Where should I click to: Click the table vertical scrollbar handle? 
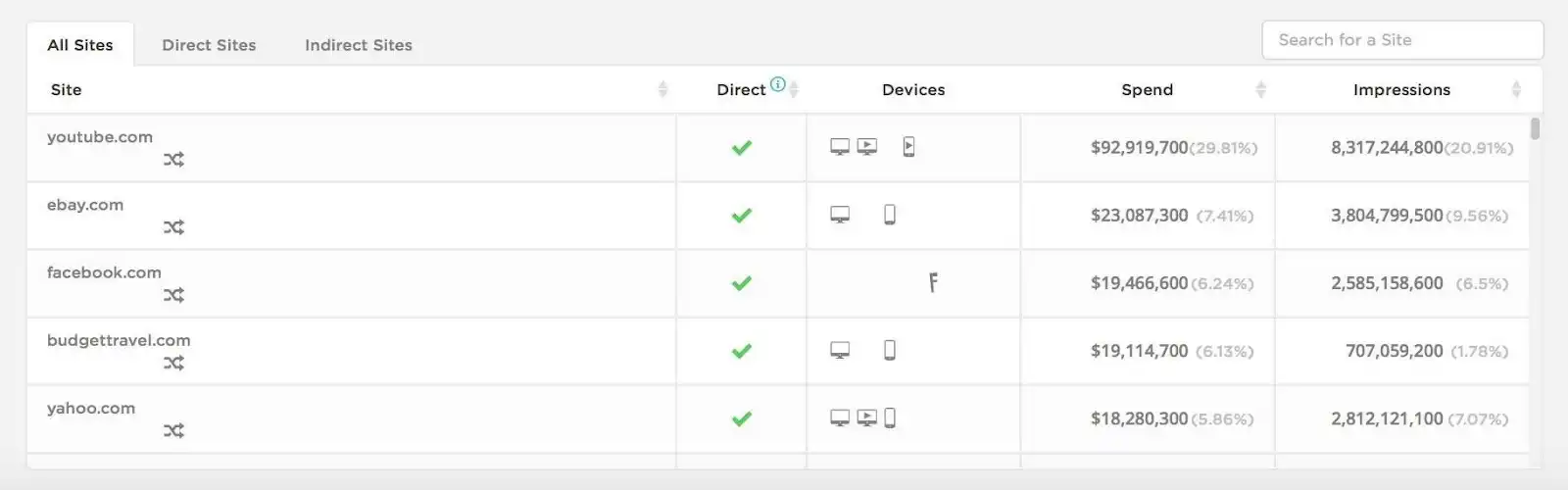pos(1535,128)
